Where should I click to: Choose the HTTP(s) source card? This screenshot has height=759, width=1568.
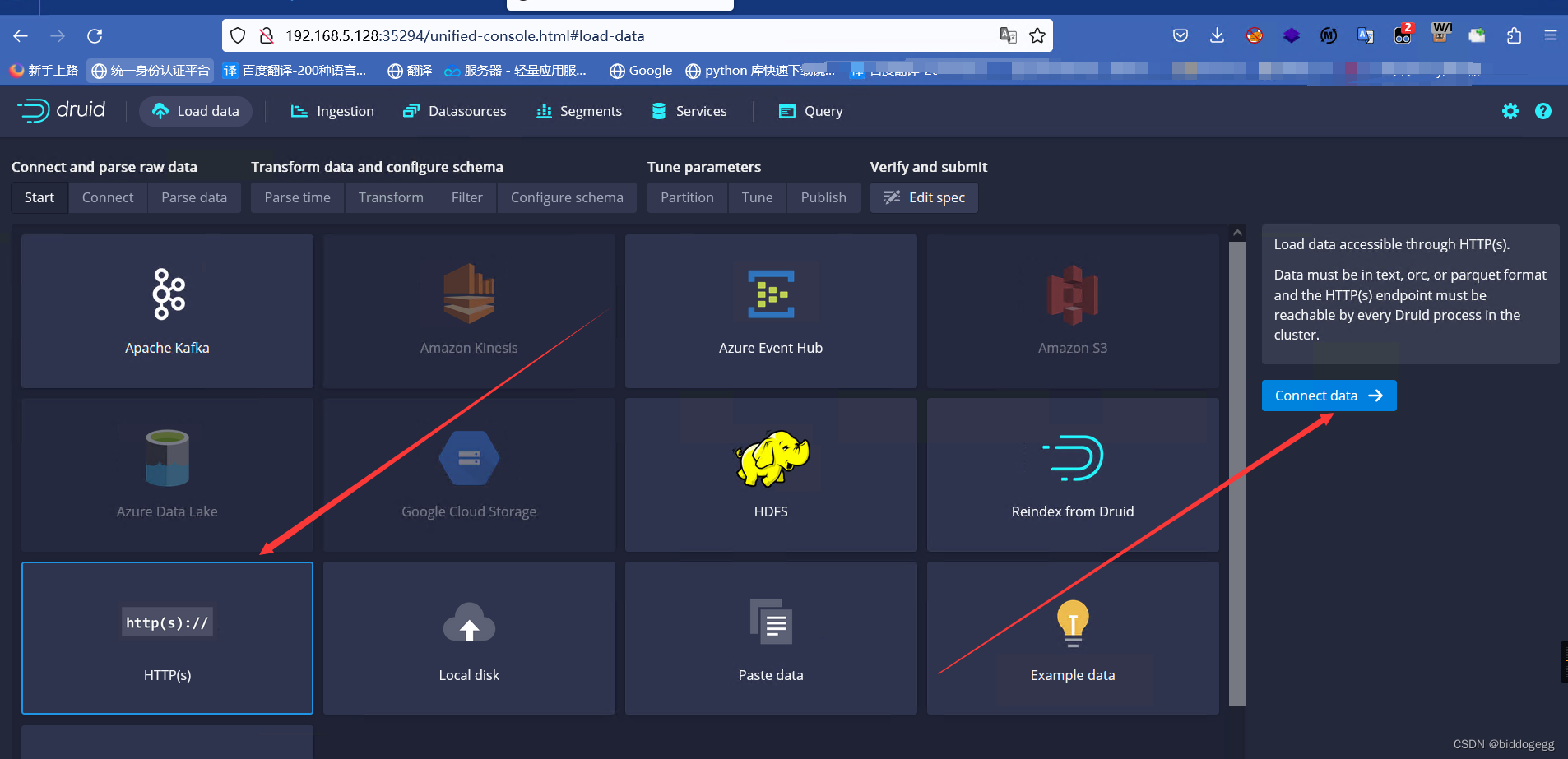167,638
